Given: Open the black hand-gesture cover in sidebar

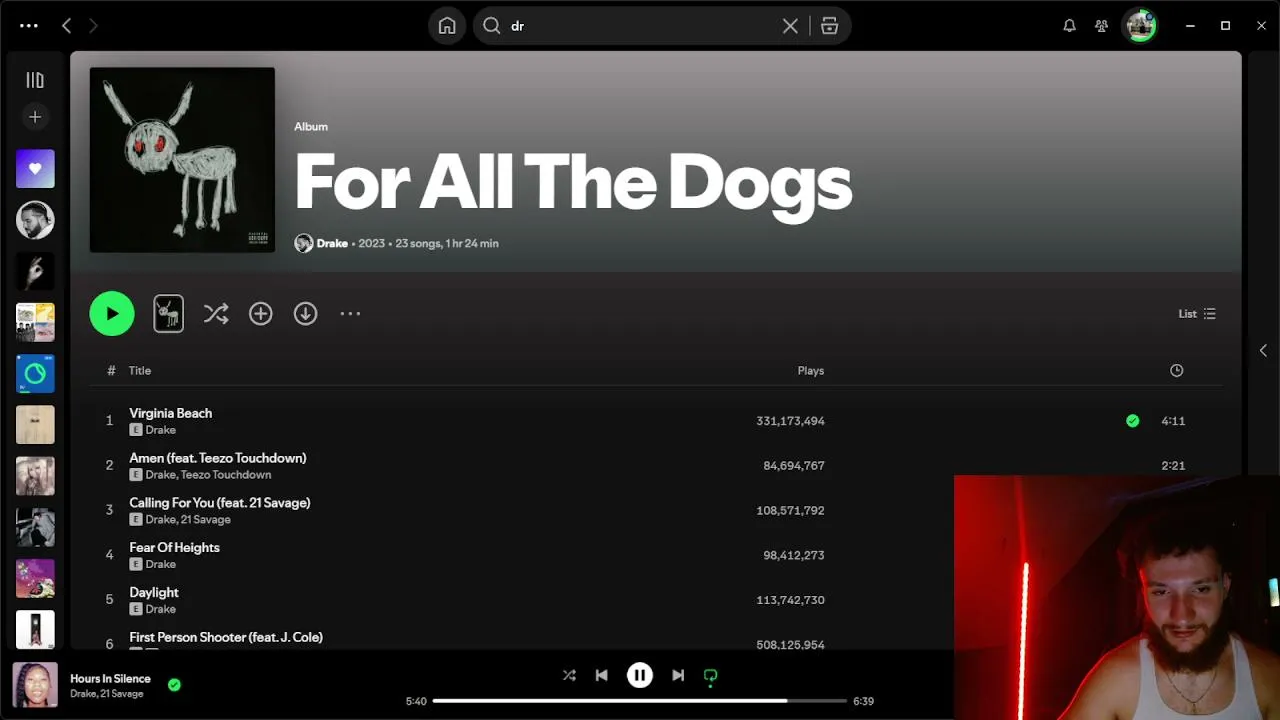Looking at the screenshot, I should coord(35,271).
